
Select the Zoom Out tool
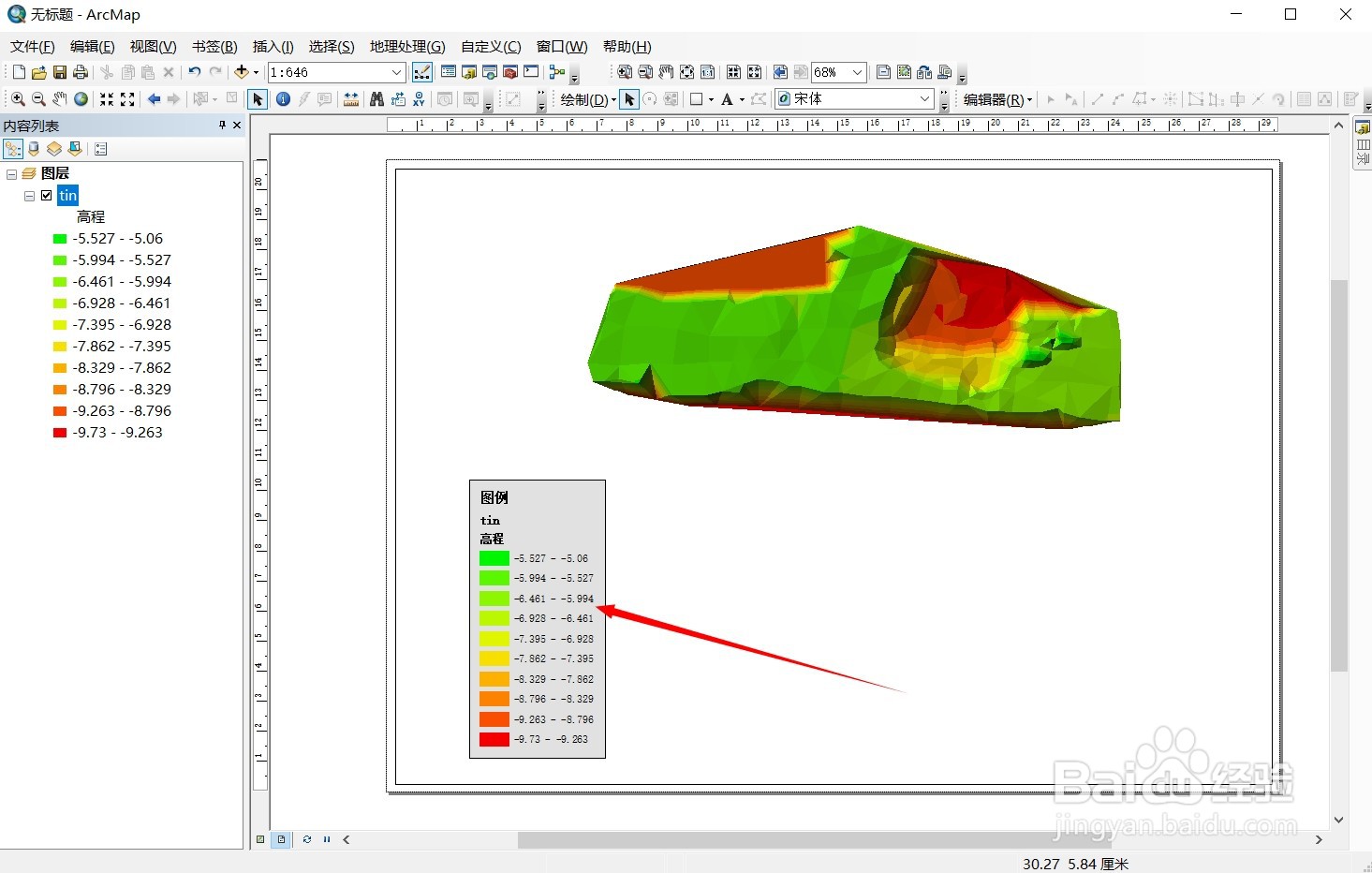pos(38,98)
